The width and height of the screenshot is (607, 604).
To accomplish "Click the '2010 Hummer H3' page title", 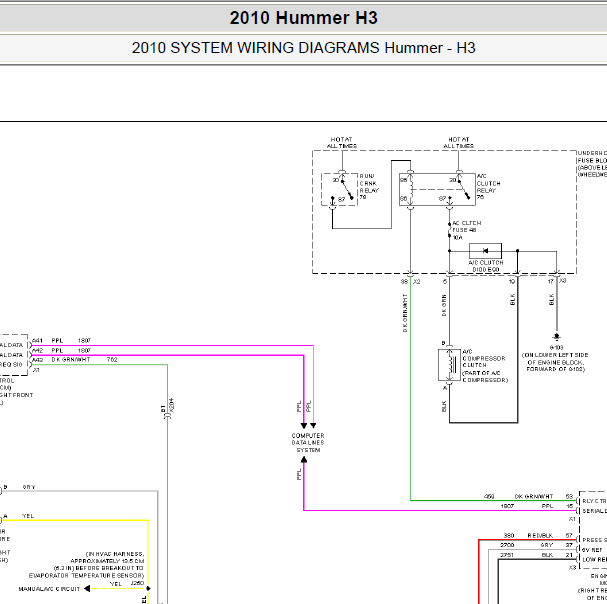I will [x=304, y=18].
